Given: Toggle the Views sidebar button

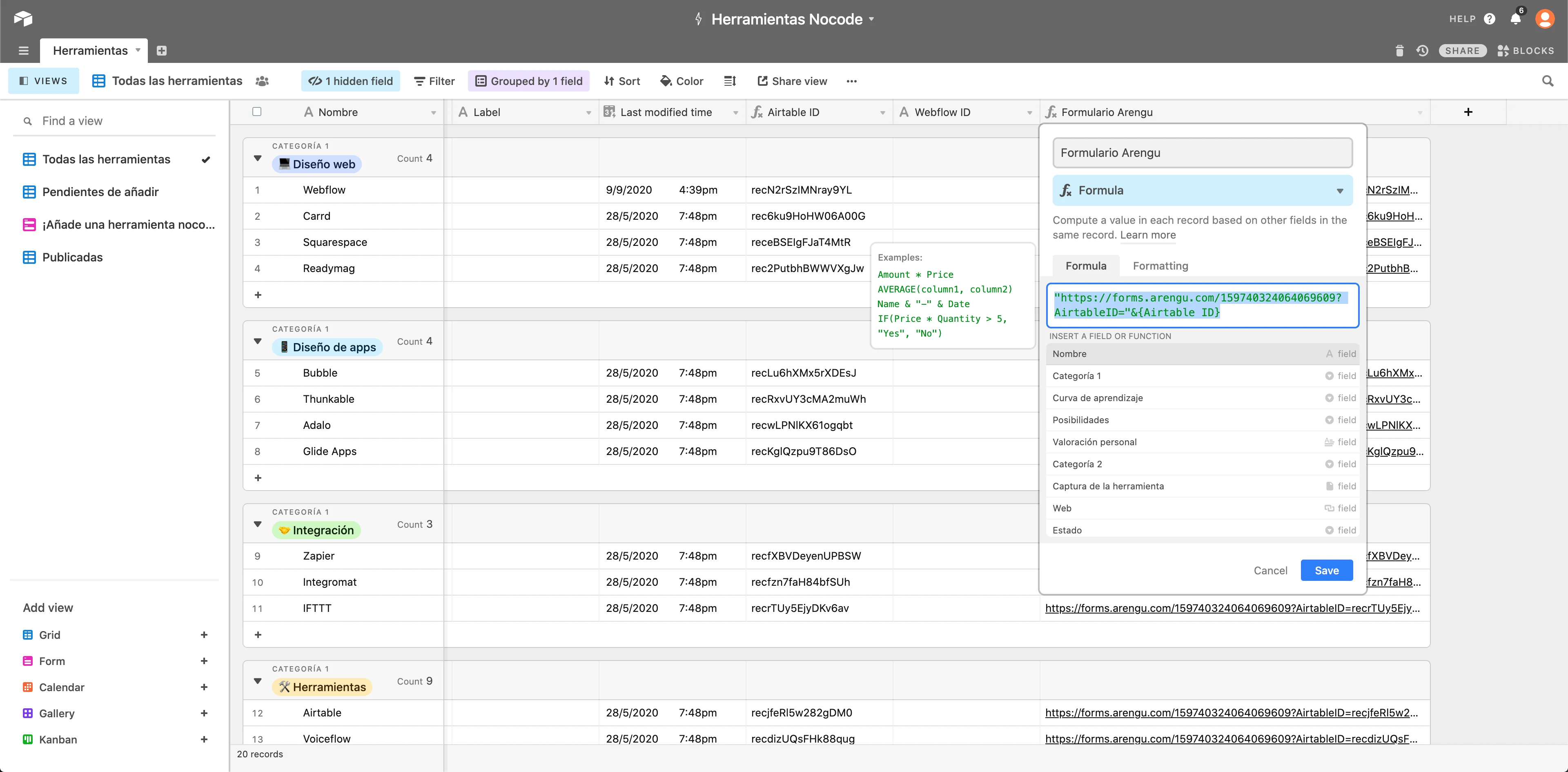Looking at the screenshot, I should coord(43,81).
